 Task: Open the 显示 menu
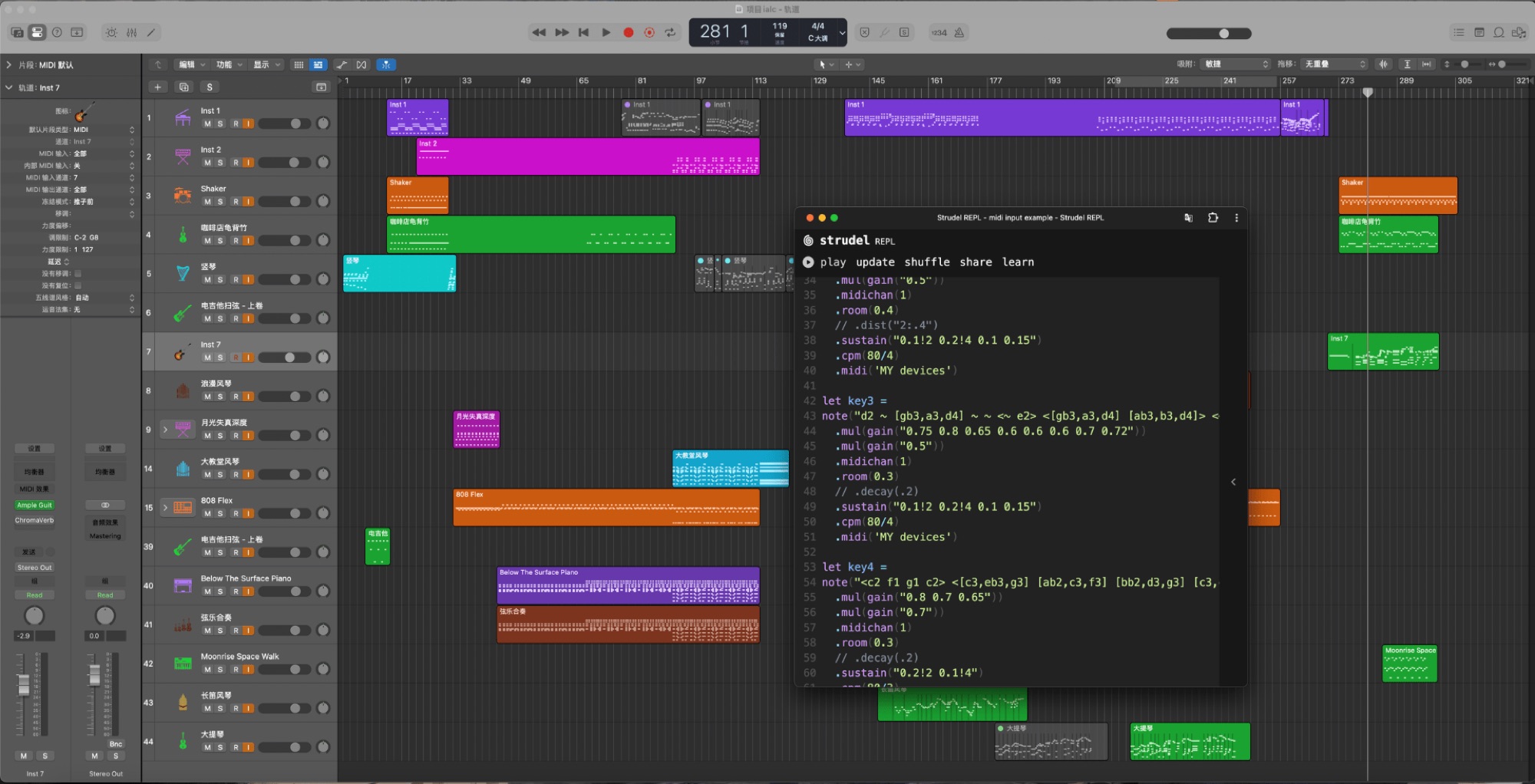point(267,64)
